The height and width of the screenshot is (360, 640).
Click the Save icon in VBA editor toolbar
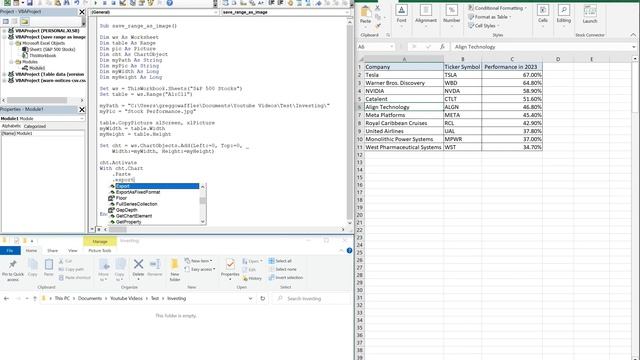point(30,3)
